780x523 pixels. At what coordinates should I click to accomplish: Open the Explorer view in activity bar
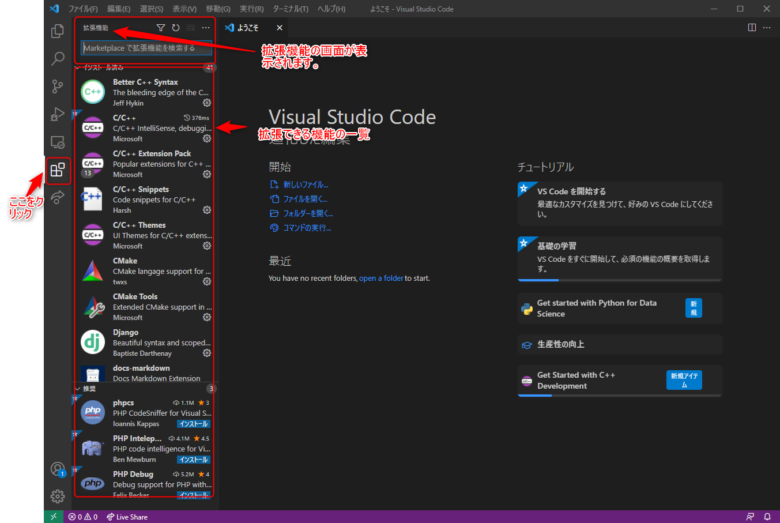pos(57,31)
